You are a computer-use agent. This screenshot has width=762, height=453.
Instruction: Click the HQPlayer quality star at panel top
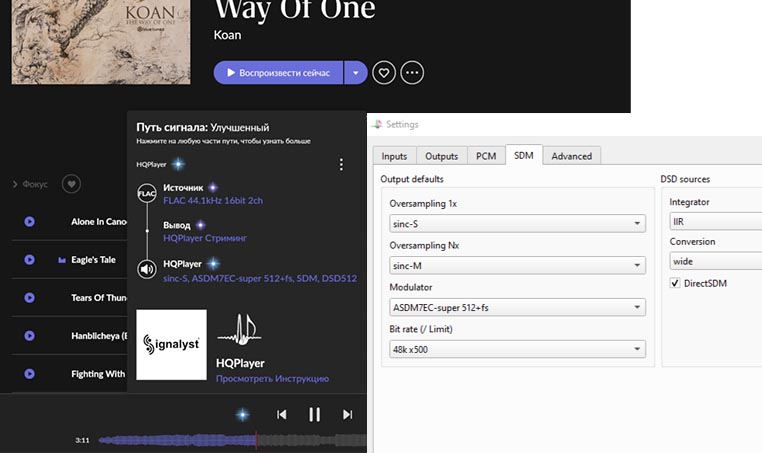pyautogui.click(x=178, y=164)
